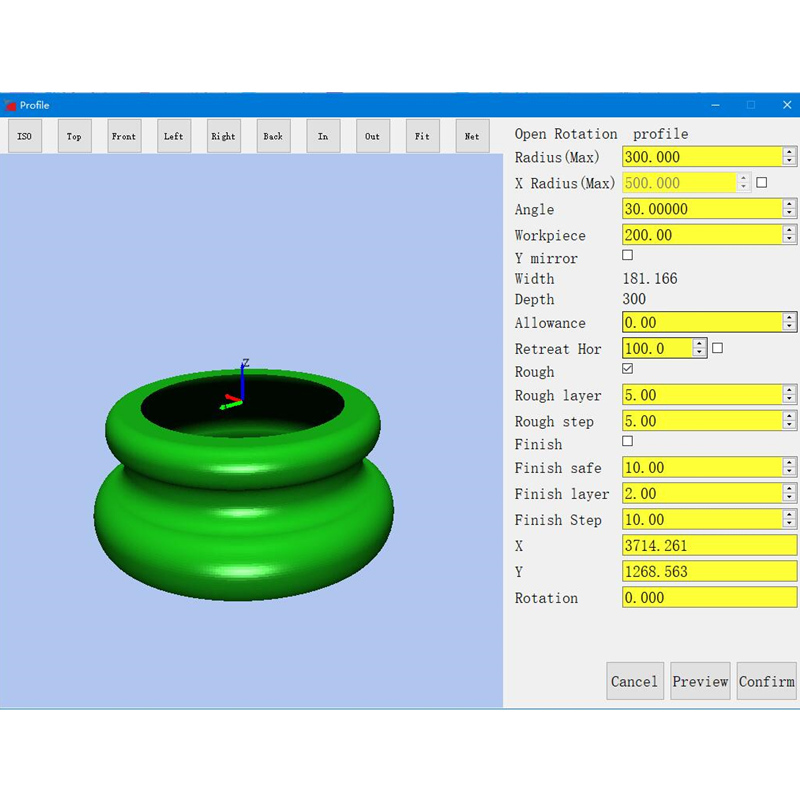Show the Right view
The height and width of the screenshot is (800, 800).
(223, 136)
